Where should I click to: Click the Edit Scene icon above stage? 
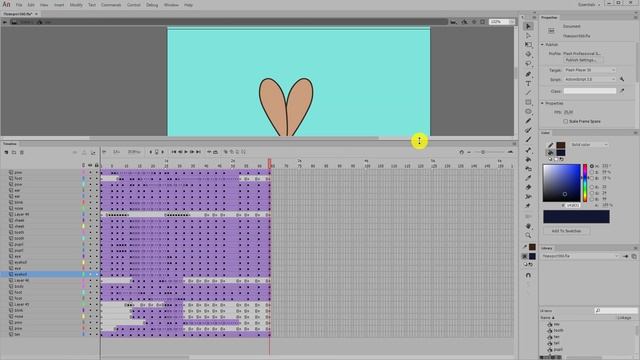(454, 22)
